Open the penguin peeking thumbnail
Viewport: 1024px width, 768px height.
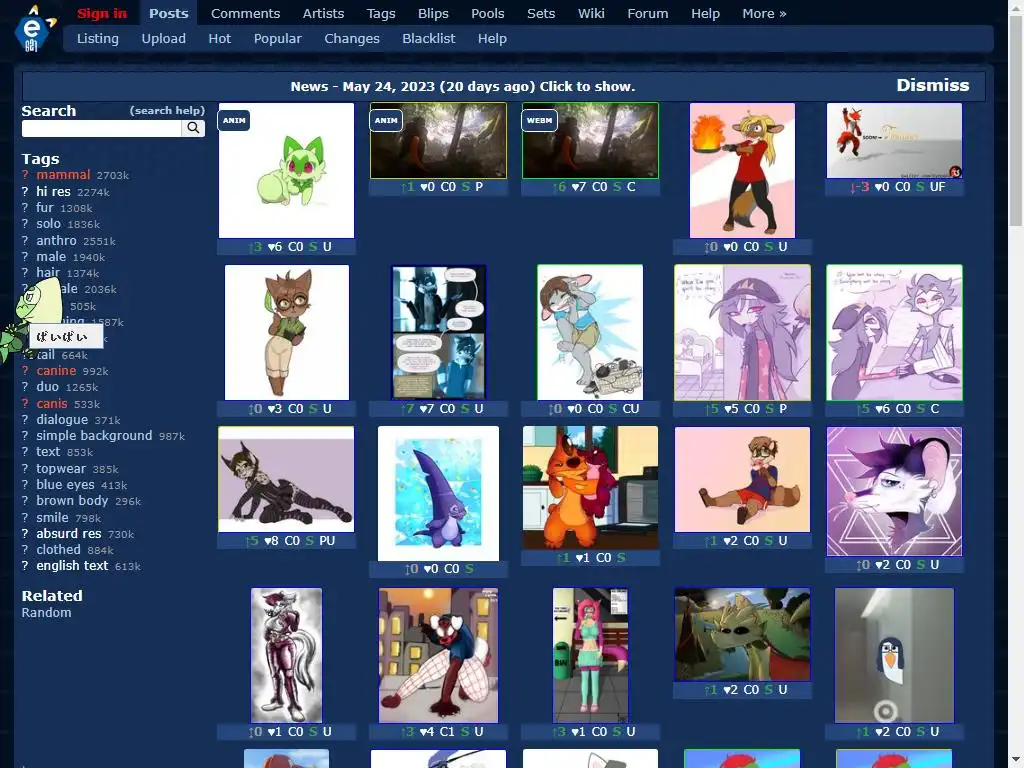(x=894, y=655)
